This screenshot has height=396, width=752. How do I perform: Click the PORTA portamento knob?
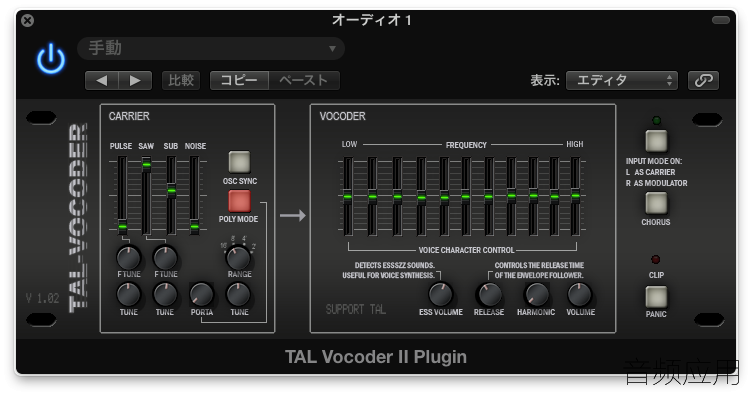pyautogui.click(x=201, y=294)
